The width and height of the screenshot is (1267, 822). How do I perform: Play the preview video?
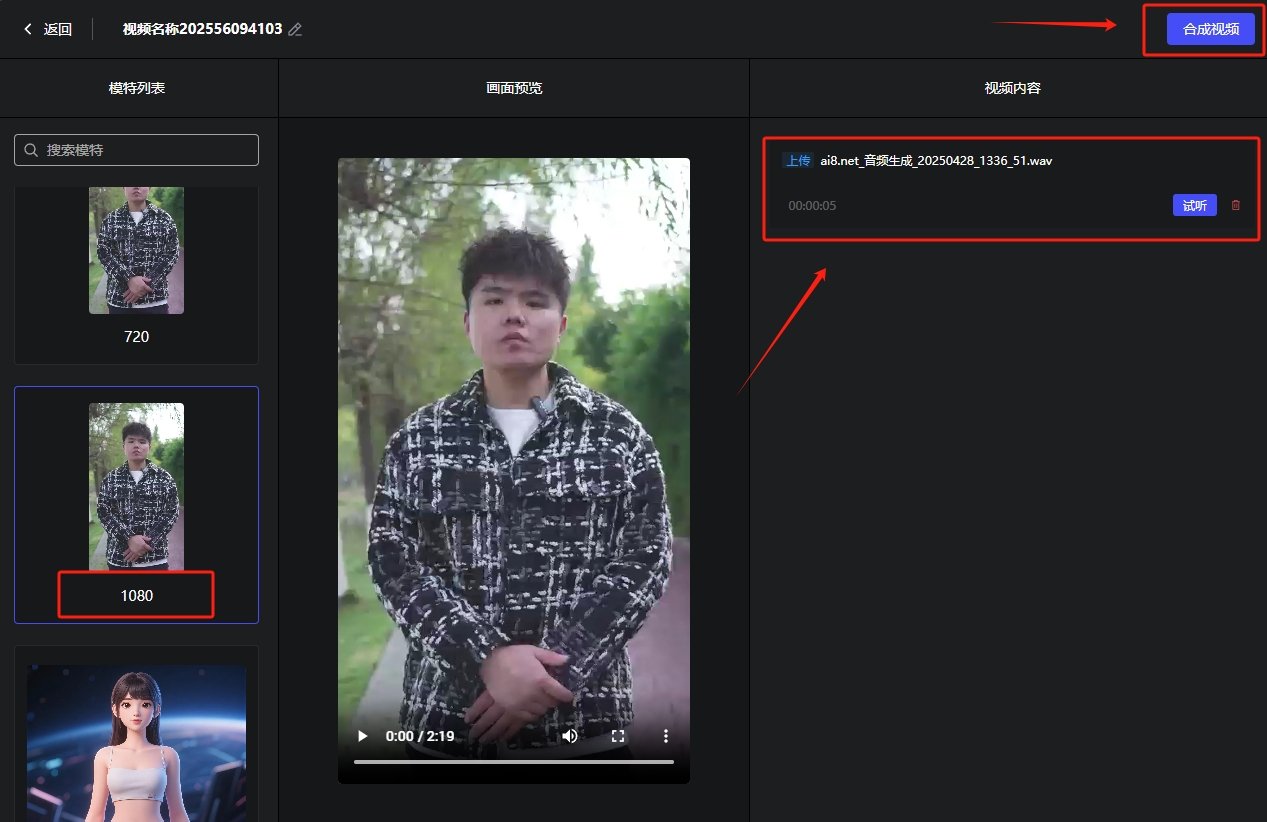click(x=362, y=736)
